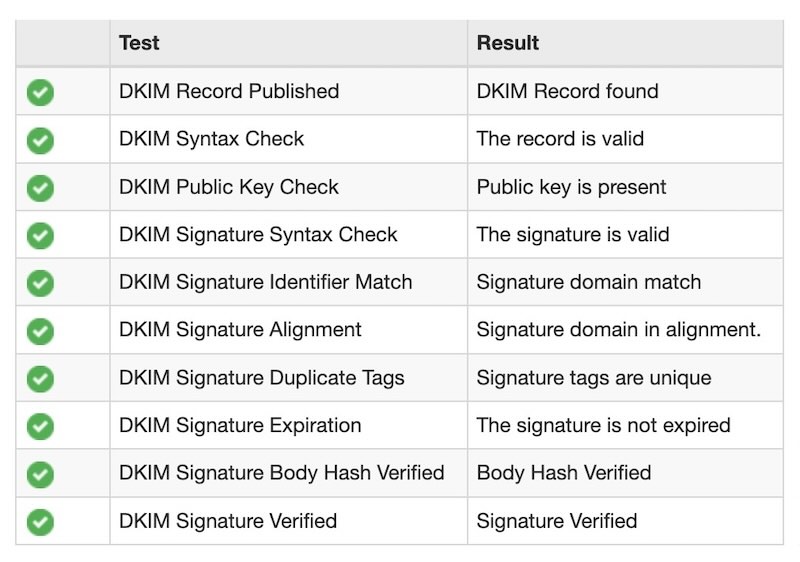Click the DKIM Syntax Check test name
This screenshot has width=800, height=562.
211,139
